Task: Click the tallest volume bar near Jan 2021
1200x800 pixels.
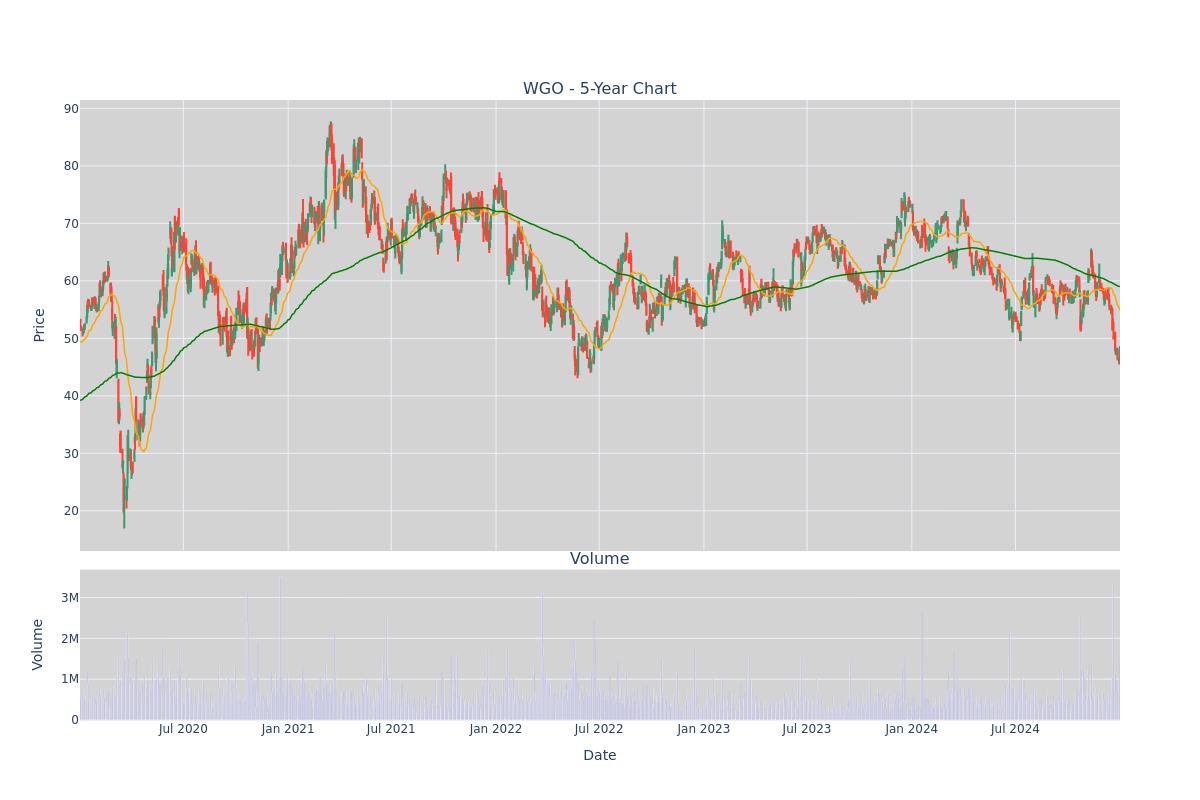Action: click(x=280, y=648)
